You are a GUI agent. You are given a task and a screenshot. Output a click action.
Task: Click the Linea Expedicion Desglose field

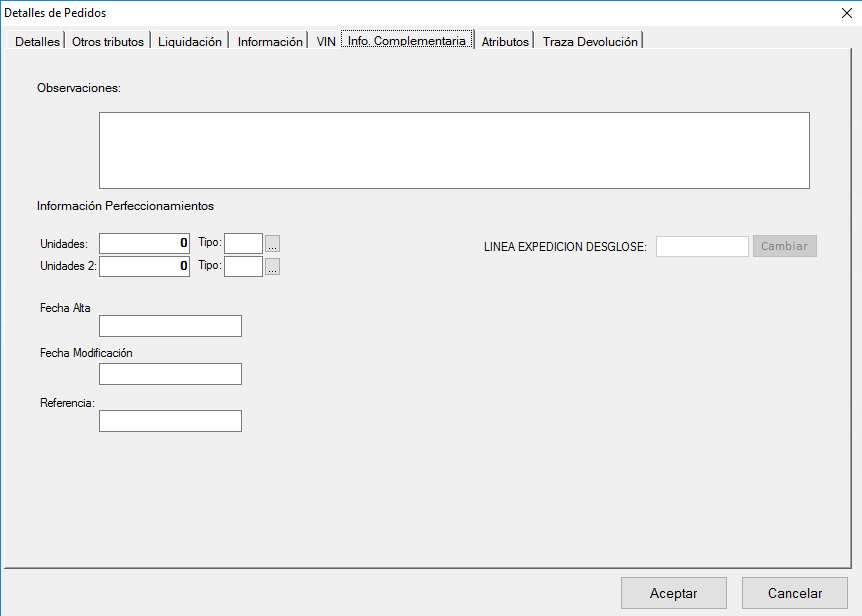[x=702, y=246]
